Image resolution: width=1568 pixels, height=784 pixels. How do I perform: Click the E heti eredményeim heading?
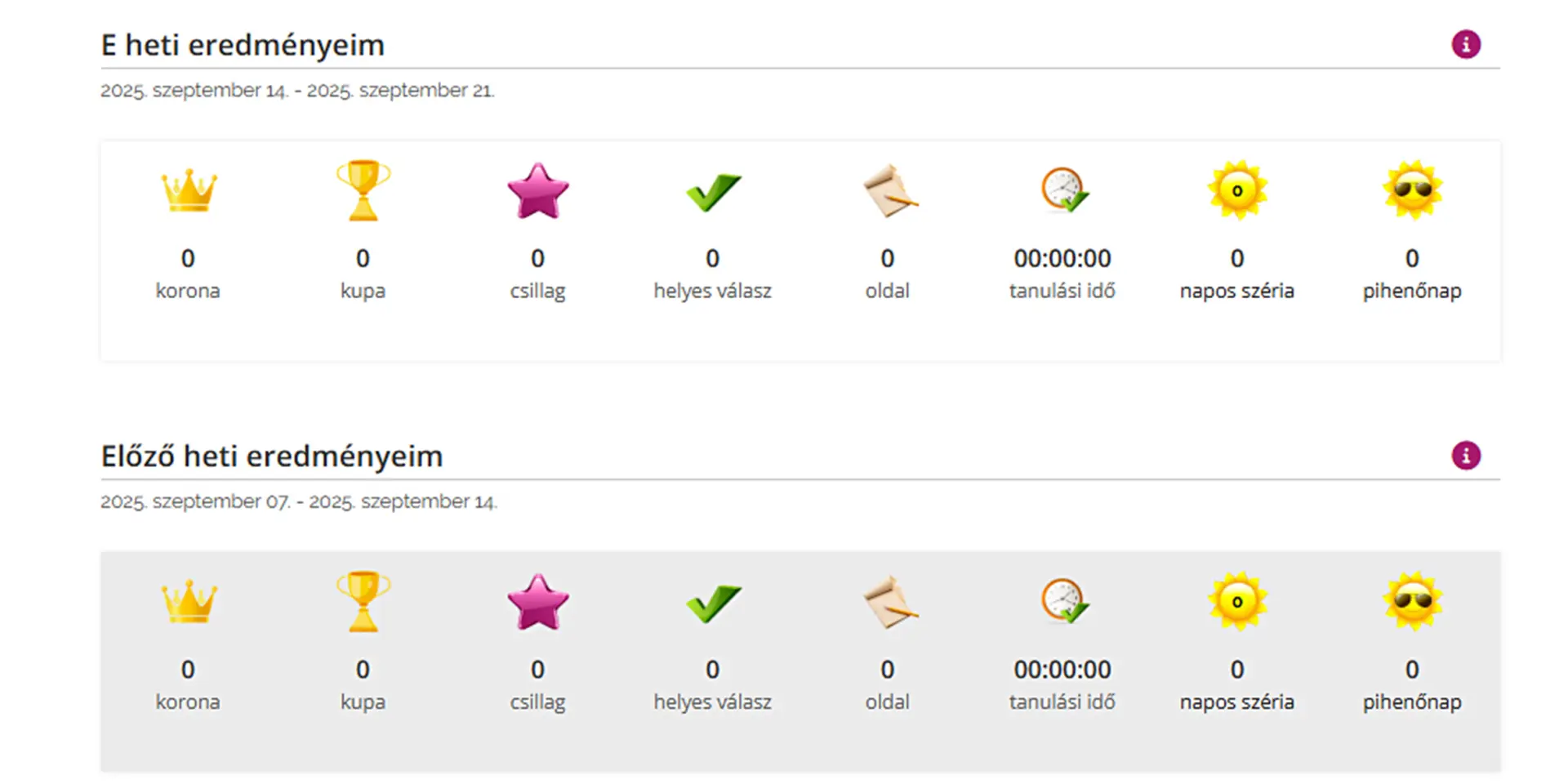tap(243, 45)
